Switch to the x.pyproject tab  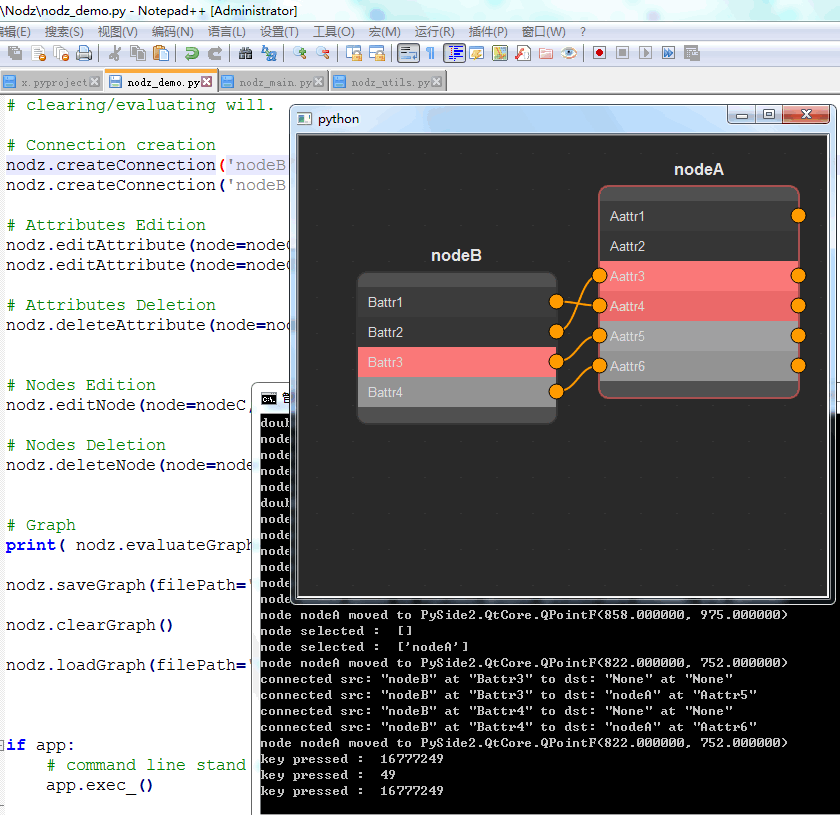point(51,82)
